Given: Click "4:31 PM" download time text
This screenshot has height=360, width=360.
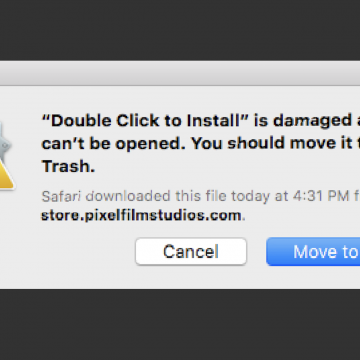Looking at the screenshot, I should pyautogui.click(x=321, y=196).
